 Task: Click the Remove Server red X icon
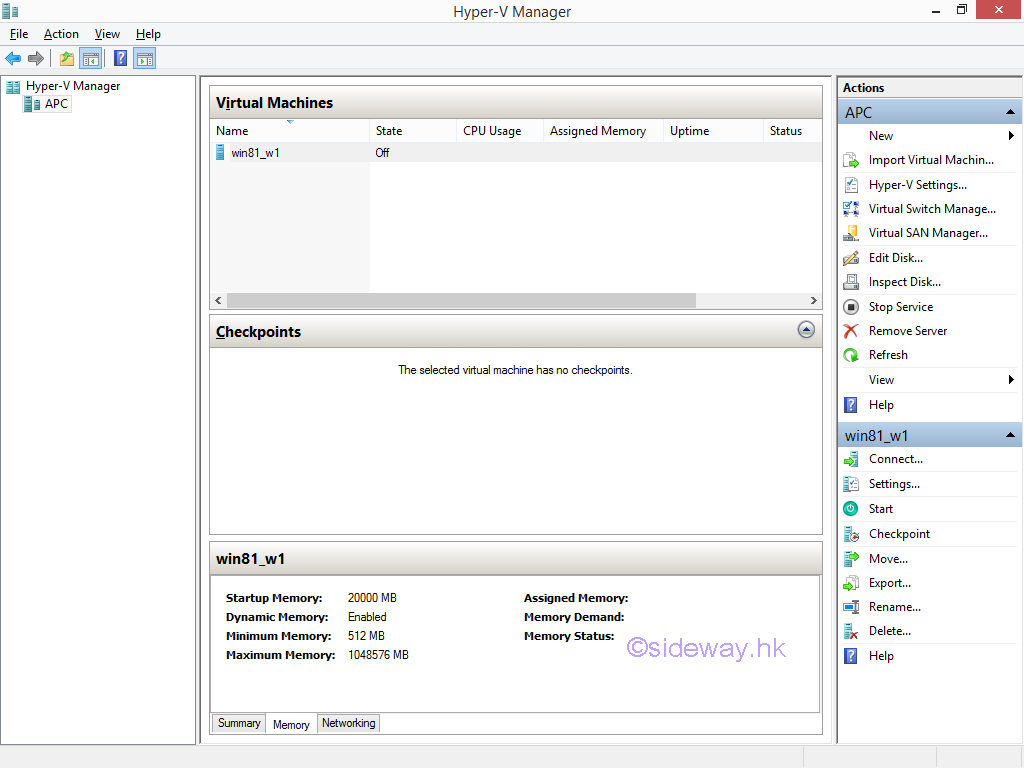point(851,331)
